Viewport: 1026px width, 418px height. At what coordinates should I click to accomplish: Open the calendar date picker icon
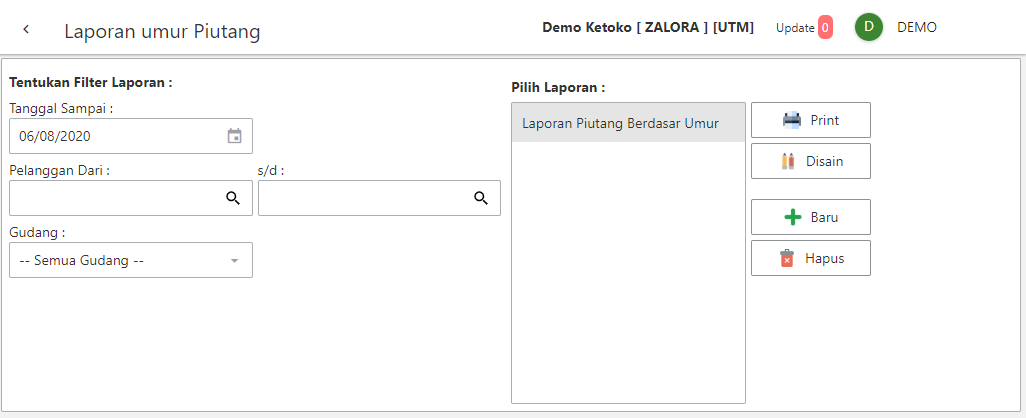pyautogui.click(x=234, y=136)
